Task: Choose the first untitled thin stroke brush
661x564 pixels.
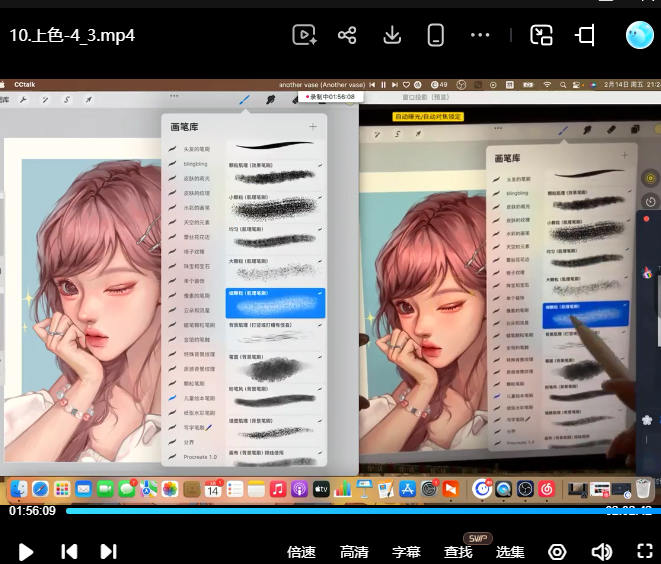Action: tap(275, 146)
